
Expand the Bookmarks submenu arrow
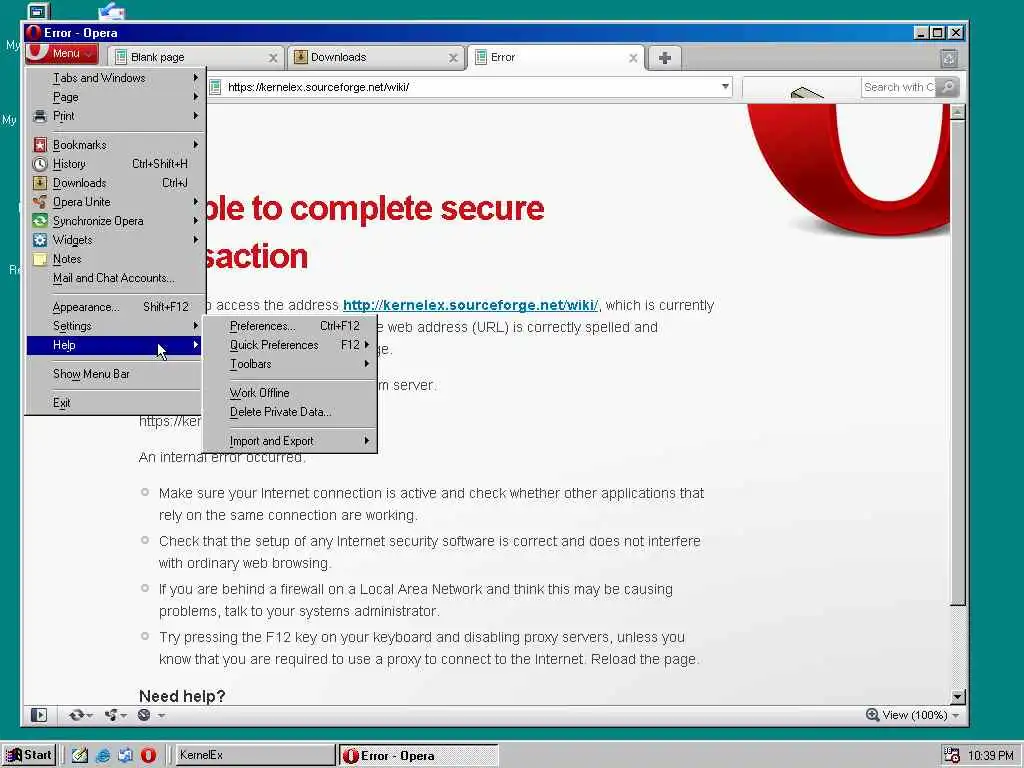click(x=195, y=144)
